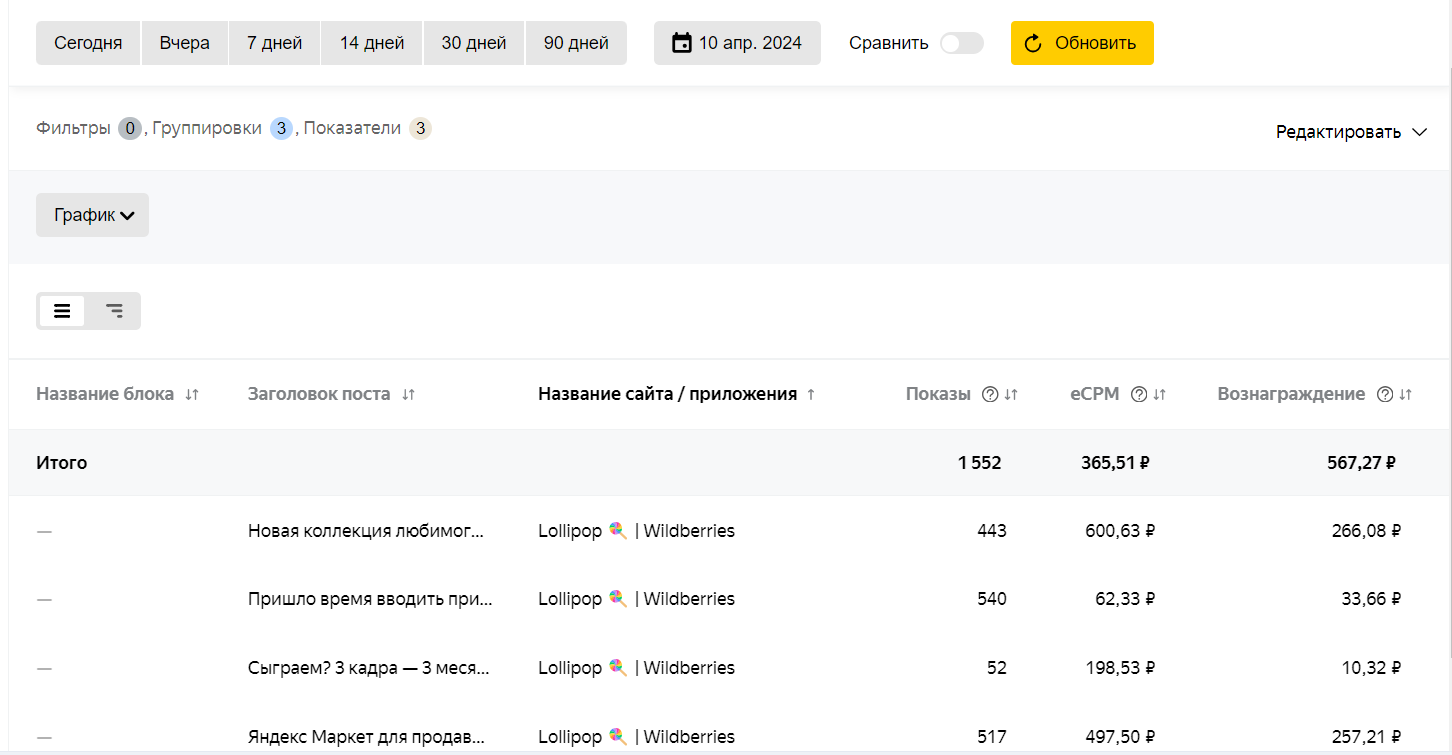Click the total Вознаграждение value 567,27 ₽
This screenshot has height=755, width=1452.
pyautogui.click(x=1362, y=463)
